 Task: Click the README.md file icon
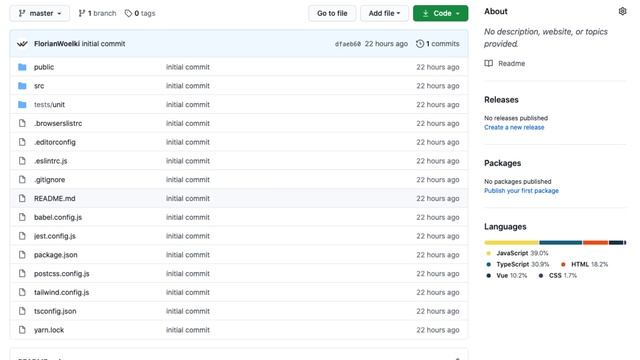coord(22,198)
